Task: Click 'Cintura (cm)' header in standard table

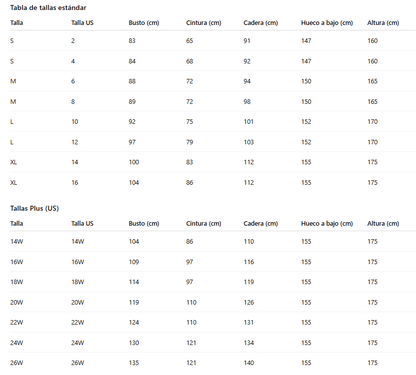Action: [x=204, y=23]
